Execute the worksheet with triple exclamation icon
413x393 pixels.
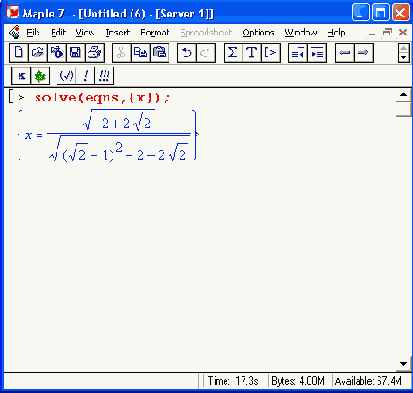tap(104, 76)
